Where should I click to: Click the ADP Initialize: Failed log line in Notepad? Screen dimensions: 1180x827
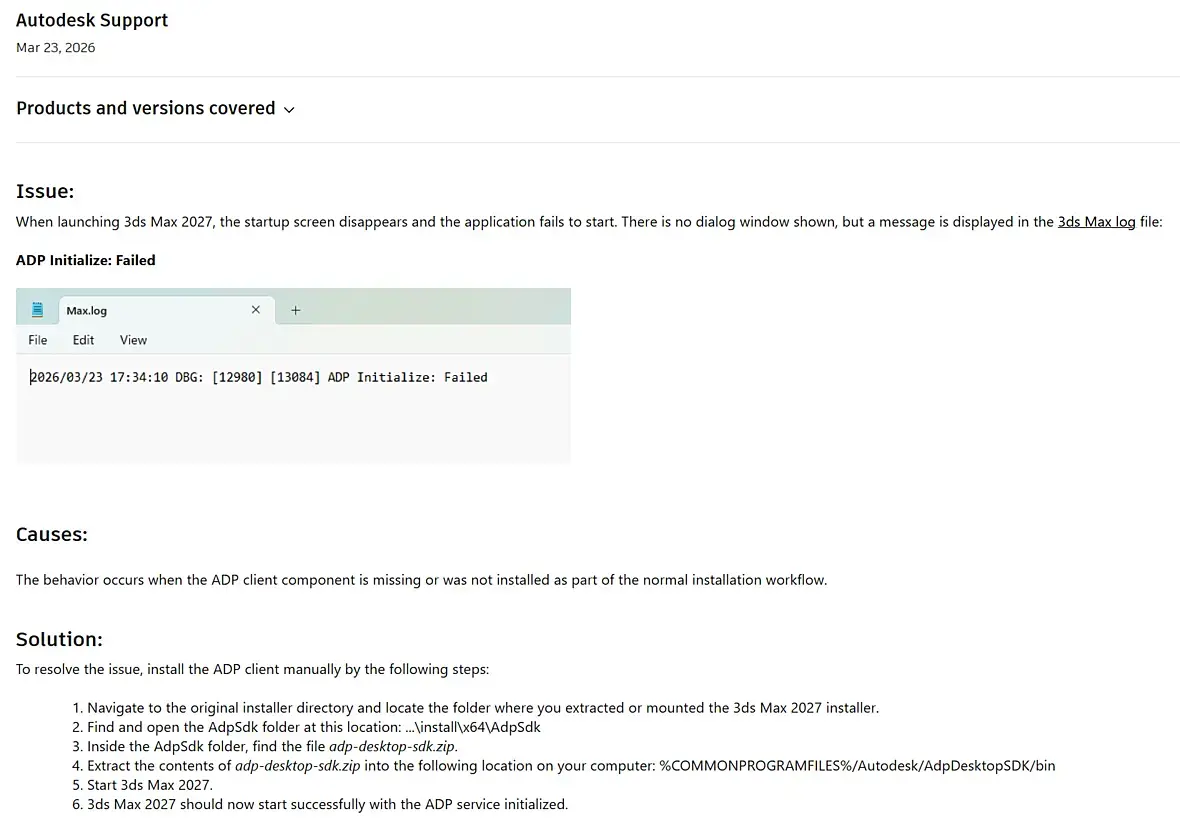tap(259, 377)
